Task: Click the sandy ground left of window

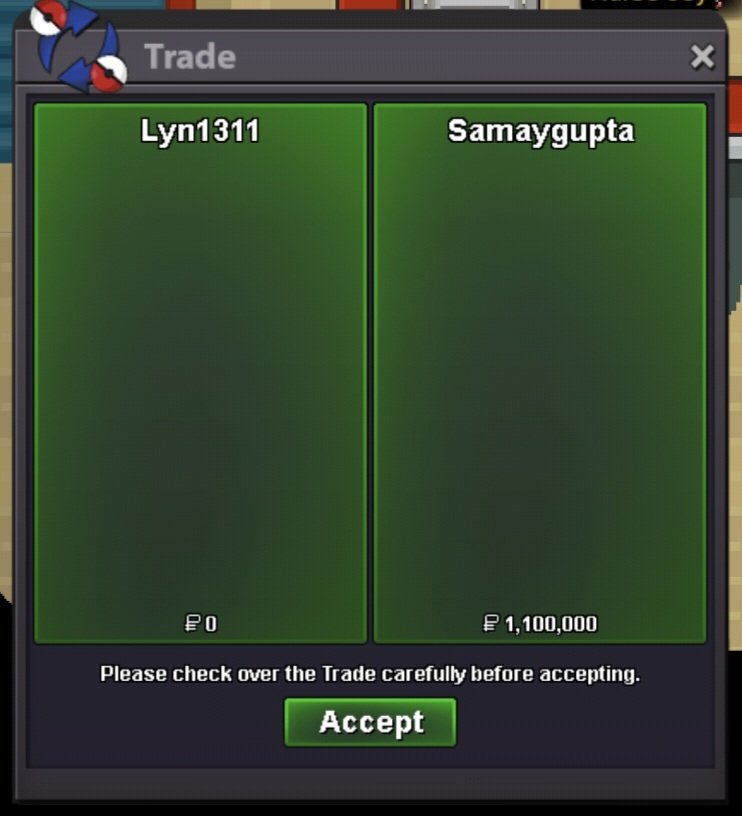Action: [6, 364]
